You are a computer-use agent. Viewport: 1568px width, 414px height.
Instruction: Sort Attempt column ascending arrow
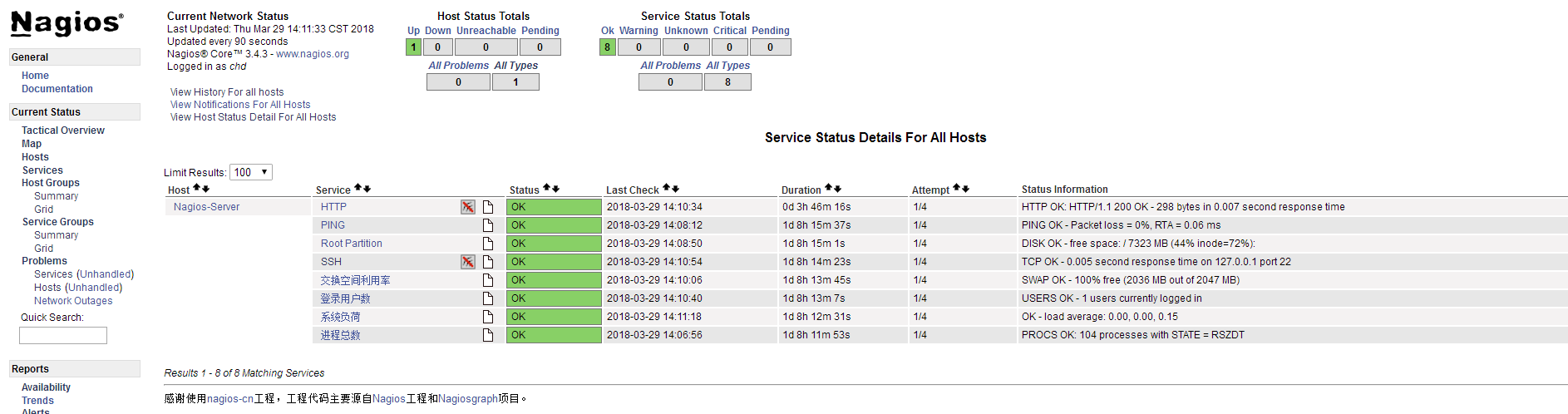coord(956,188)
